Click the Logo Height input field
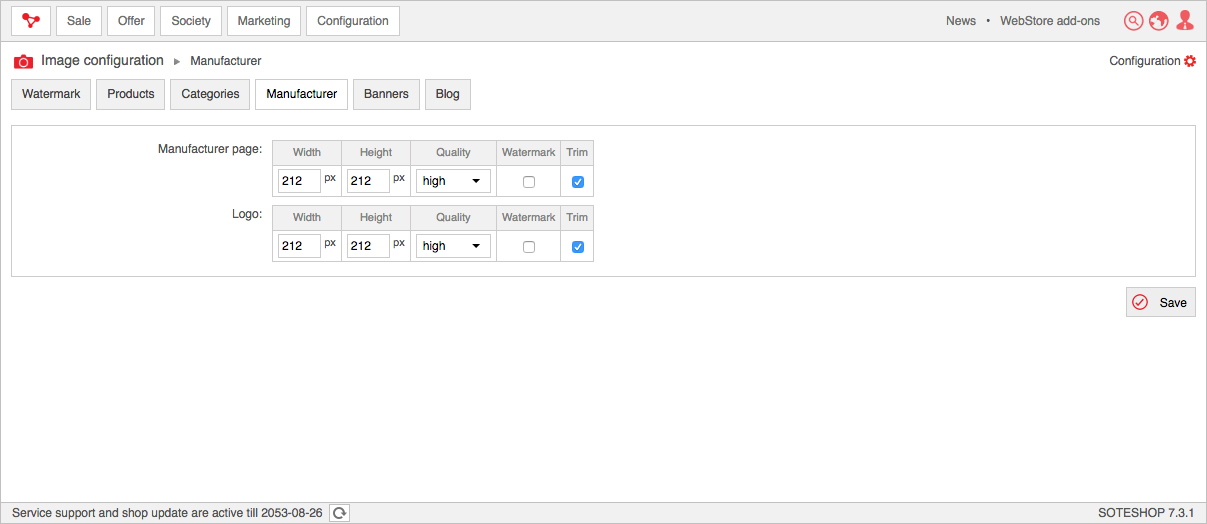This screenshot has width=1207, height=524. (x=368, y=246)
